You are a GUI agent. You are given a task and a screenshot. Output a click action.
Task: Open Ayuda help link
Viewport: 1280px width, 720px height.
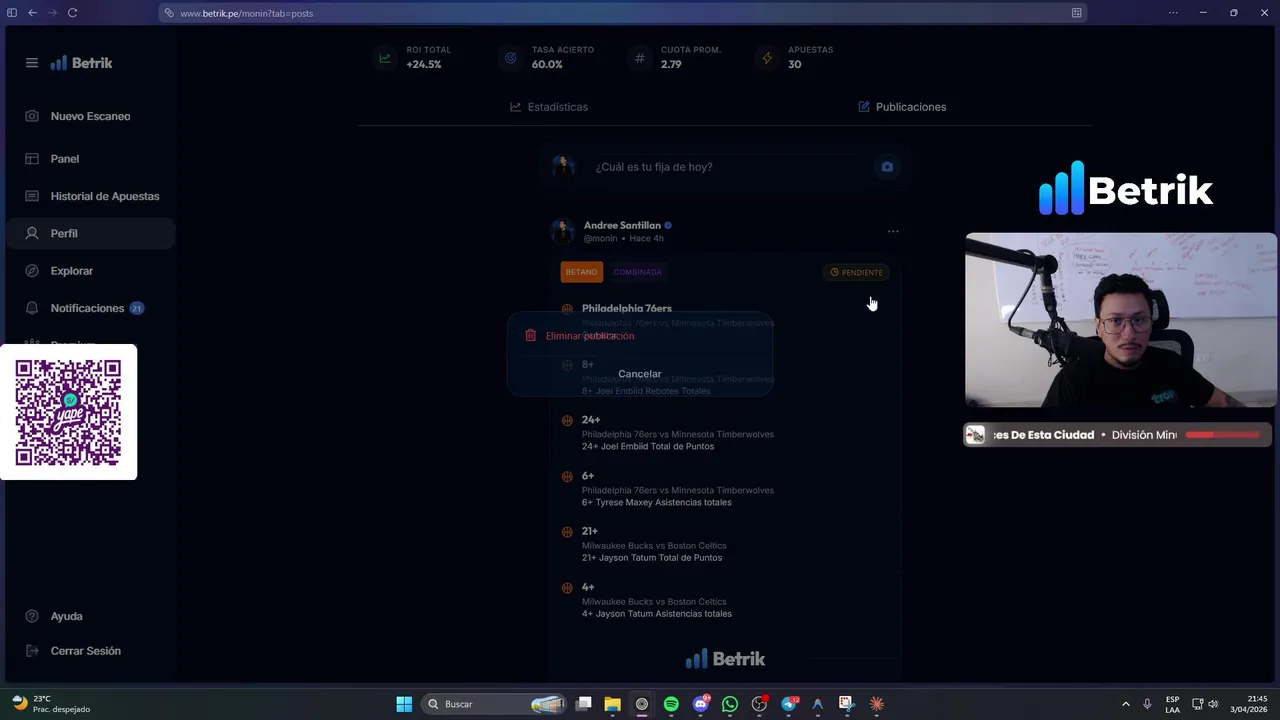[67, 616]
